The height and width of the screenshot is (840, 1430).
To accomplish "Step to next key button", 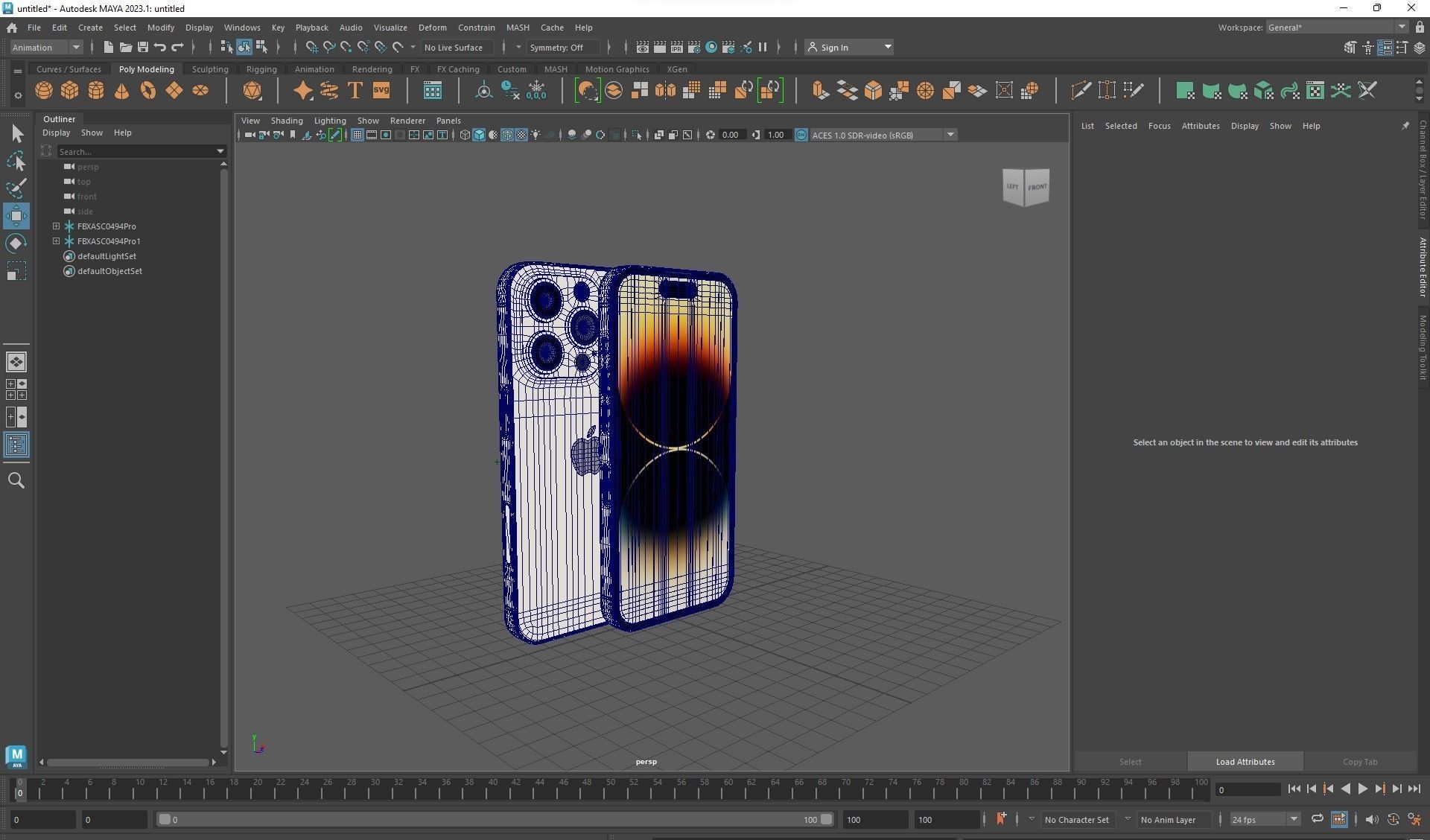I will click(x=1379, y=789).
